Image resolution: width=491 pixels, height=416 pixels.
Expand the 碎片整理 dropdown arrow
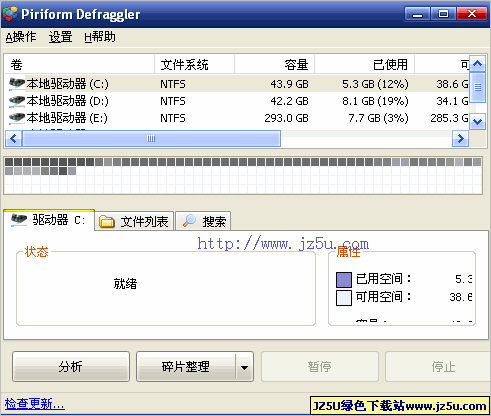244,367
